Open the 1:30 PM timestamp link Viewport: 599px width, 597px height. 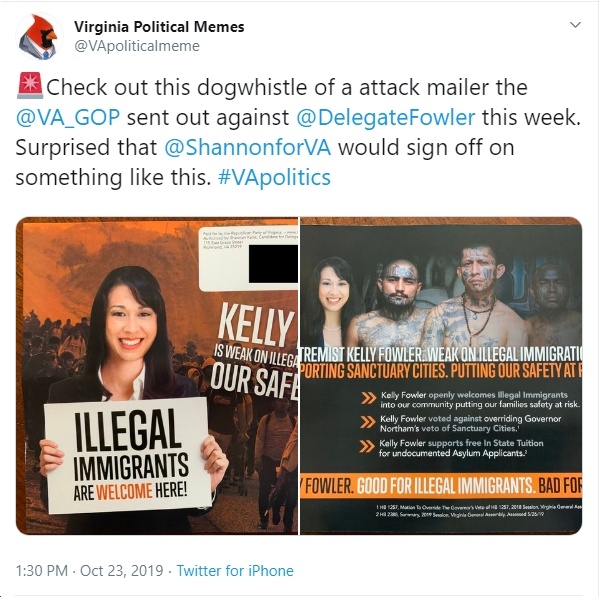click(42, 571)
